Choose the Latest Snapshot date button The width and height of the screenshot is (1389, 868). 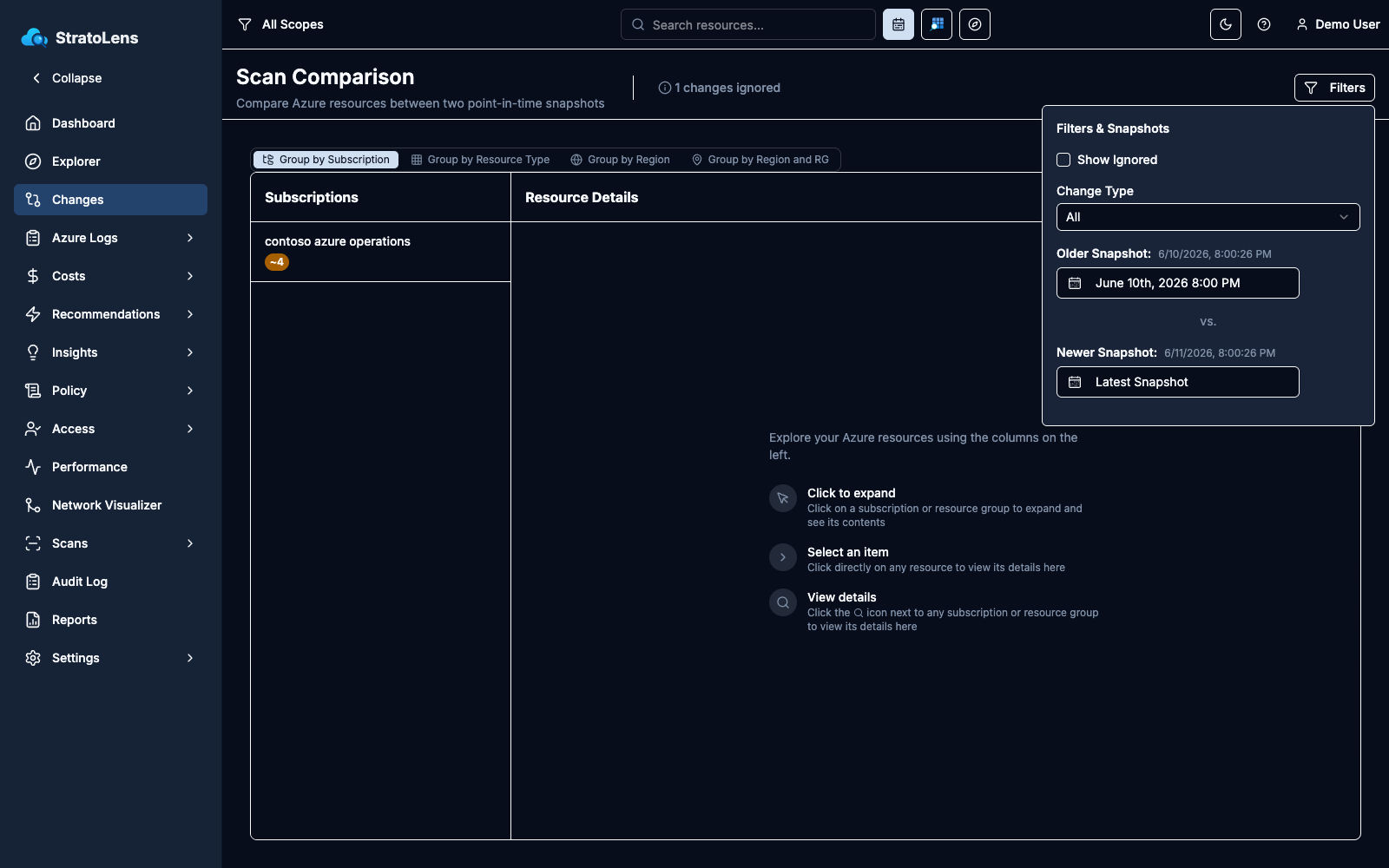click(x=1178, y=382)
